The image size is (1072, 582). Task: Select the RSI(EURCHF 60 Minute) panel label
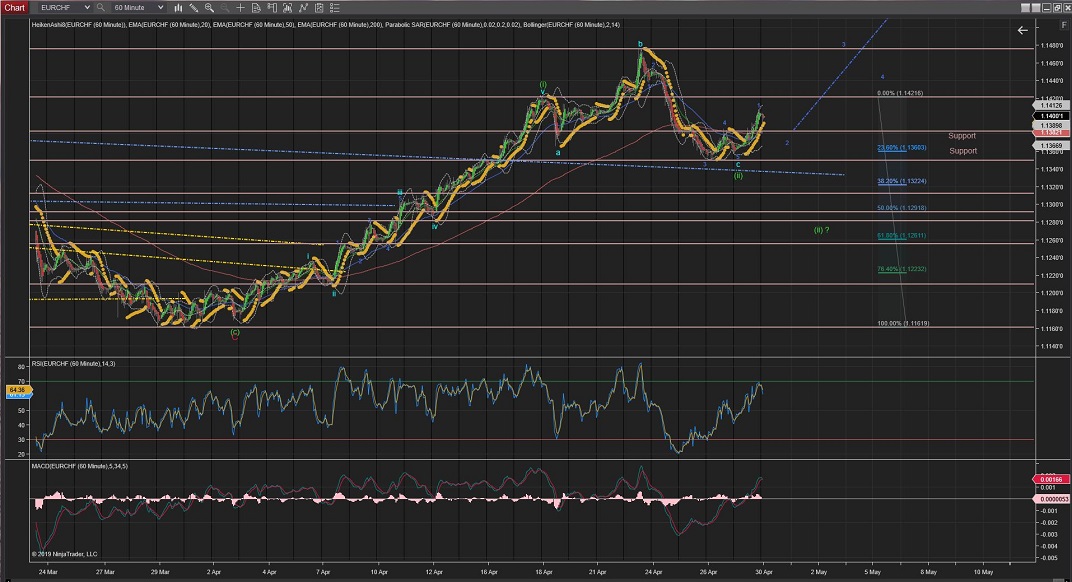click(75, 363)
